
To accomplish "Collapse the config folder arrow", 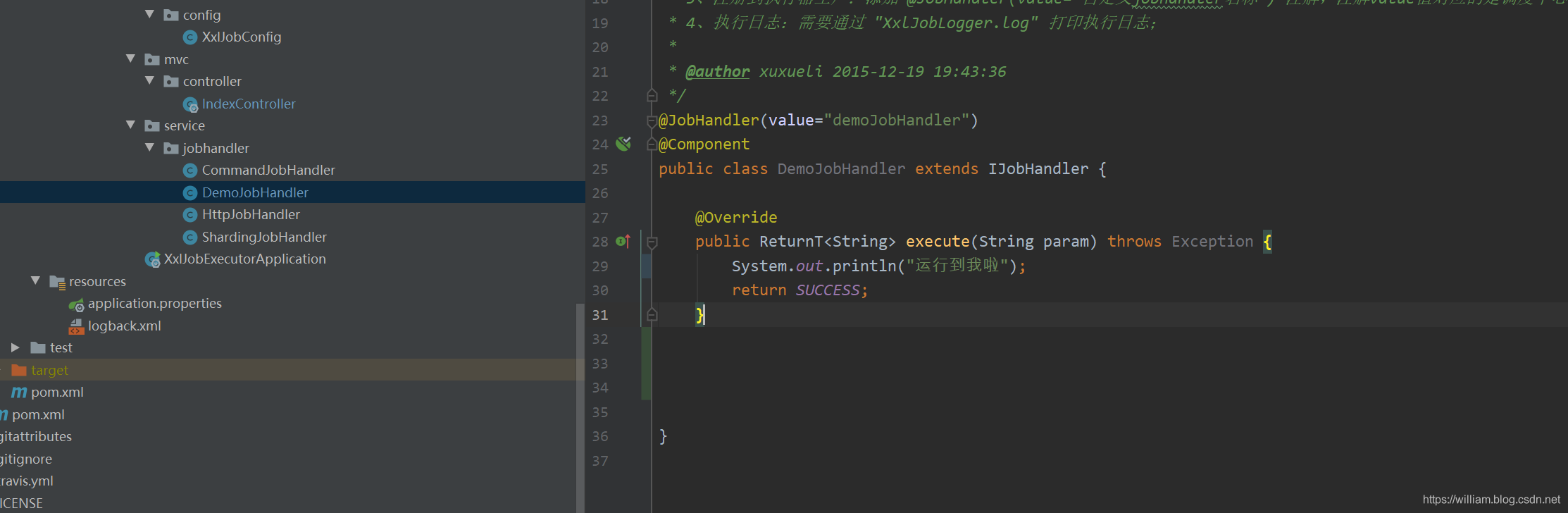I will coord(149,14).
